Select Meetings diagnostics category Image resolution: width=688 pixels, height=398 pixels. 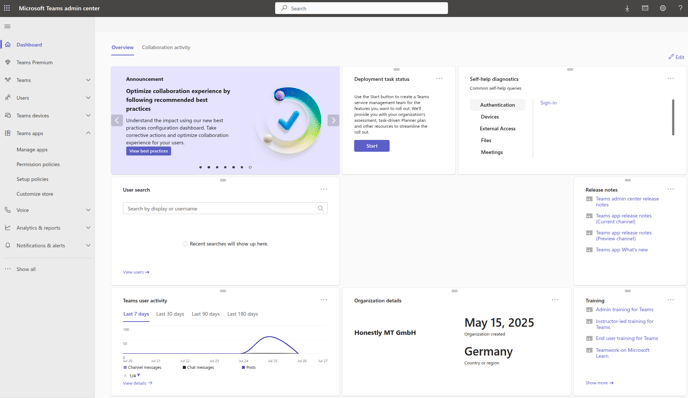click(x=491, y=152)
